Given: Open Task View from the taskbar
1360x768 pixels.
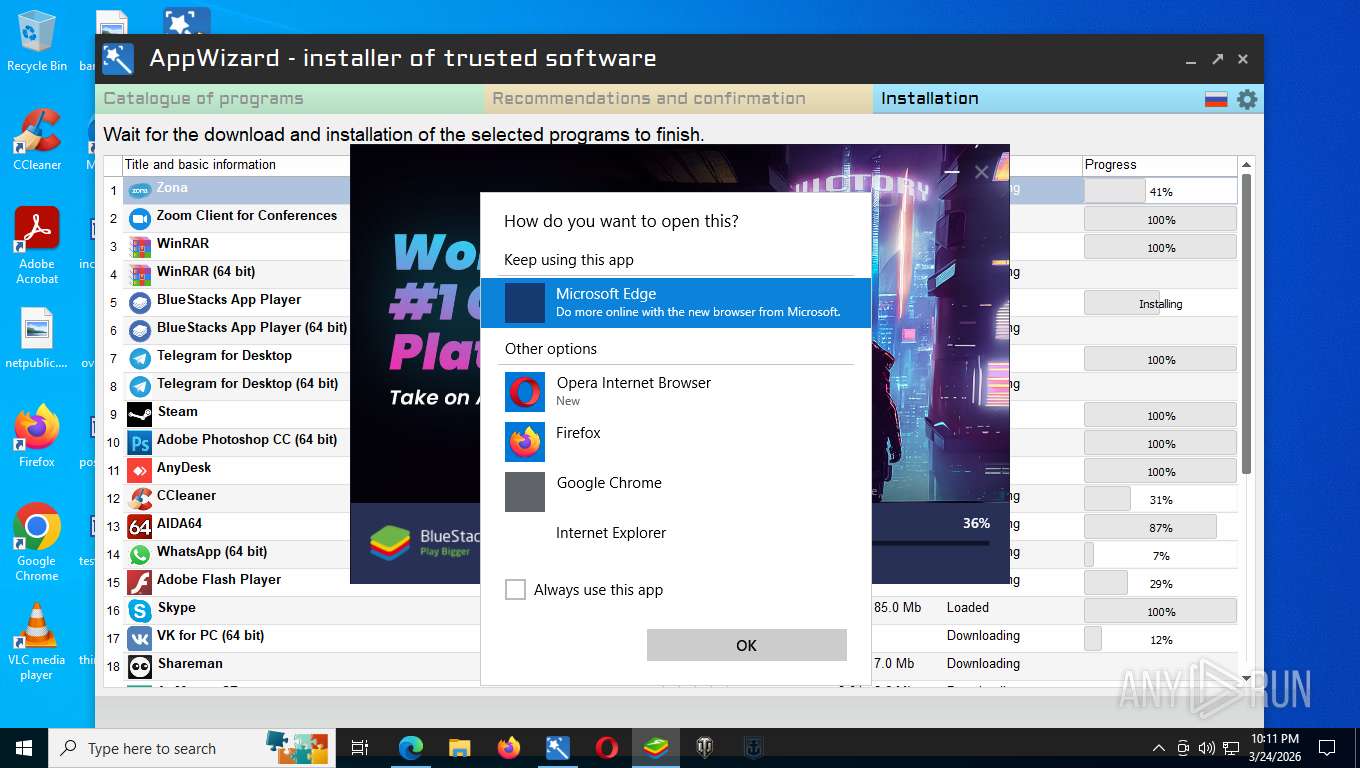Looking at the screenshot, I should (x=360, y=747).
